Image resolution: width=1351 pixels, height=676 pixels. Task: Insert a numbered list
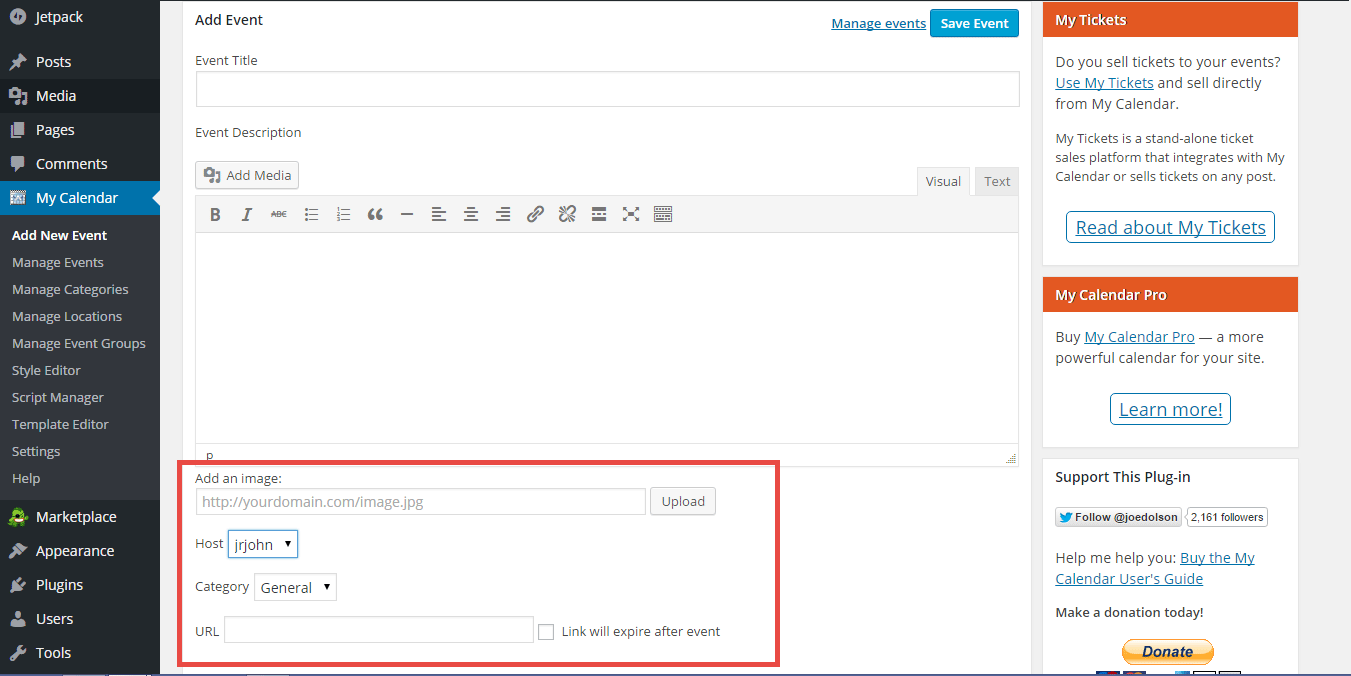click(x=343, y=214)
